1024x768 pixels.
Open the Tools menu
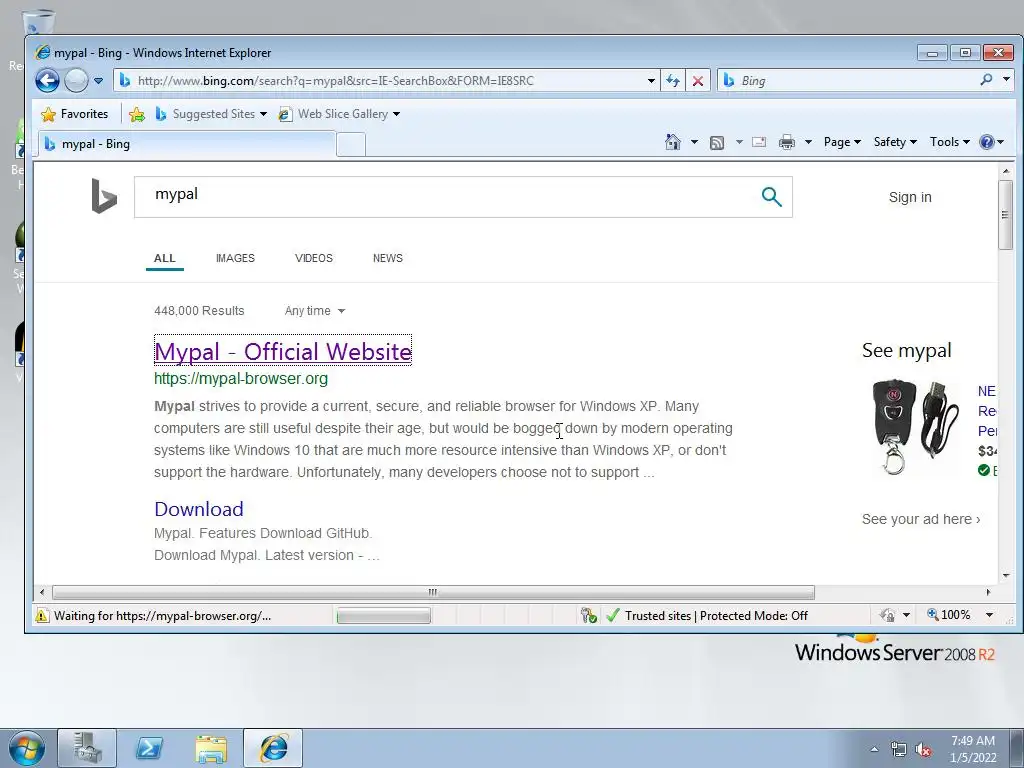(949, 142)
